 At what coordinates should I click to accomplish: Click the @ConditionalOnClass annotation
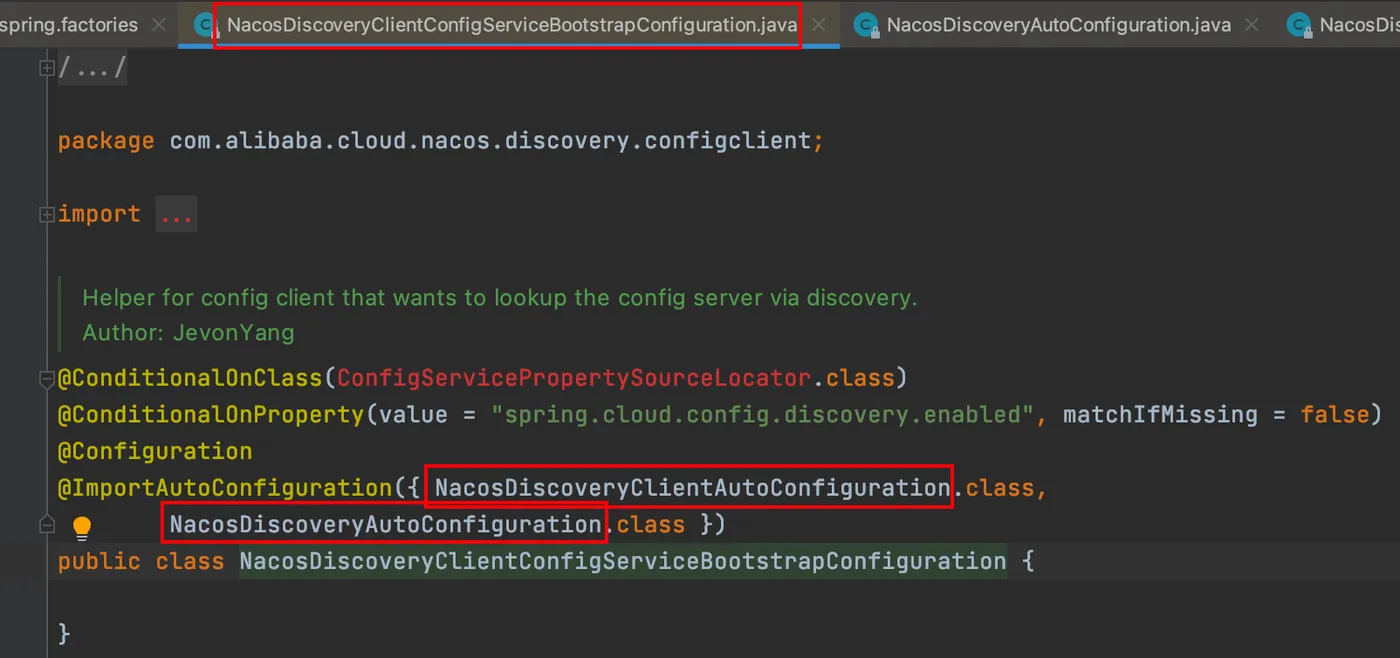point(190,378)
